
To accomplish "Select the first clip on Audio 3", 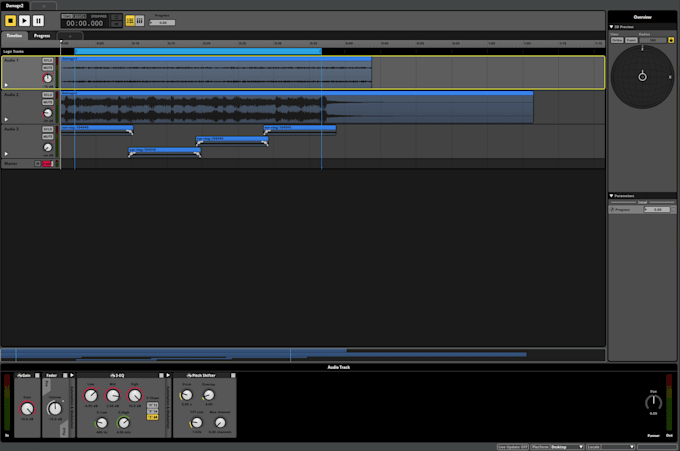I will pos(97,130).
